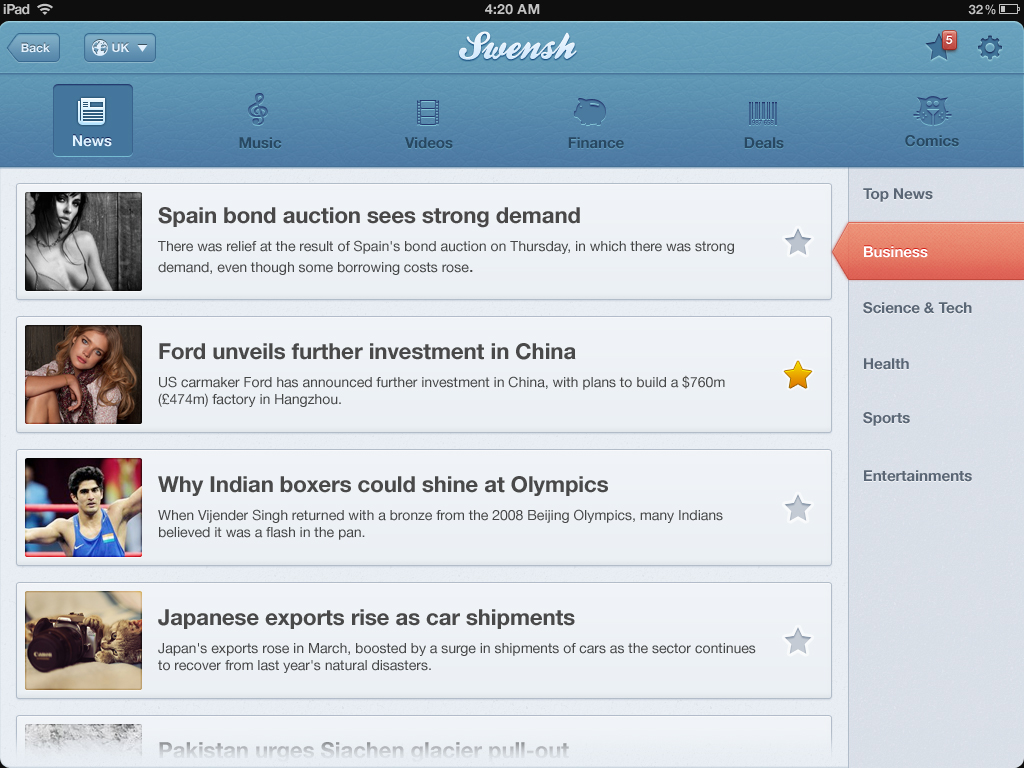Tap summary text of Spain bond article

tap(446, 257)
